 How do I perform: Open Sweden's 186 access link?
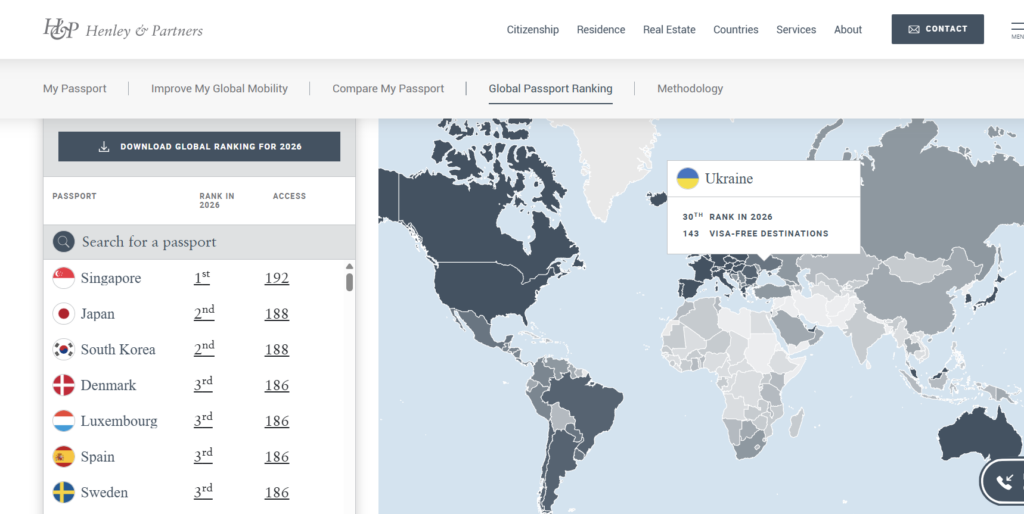coord(277,493)
